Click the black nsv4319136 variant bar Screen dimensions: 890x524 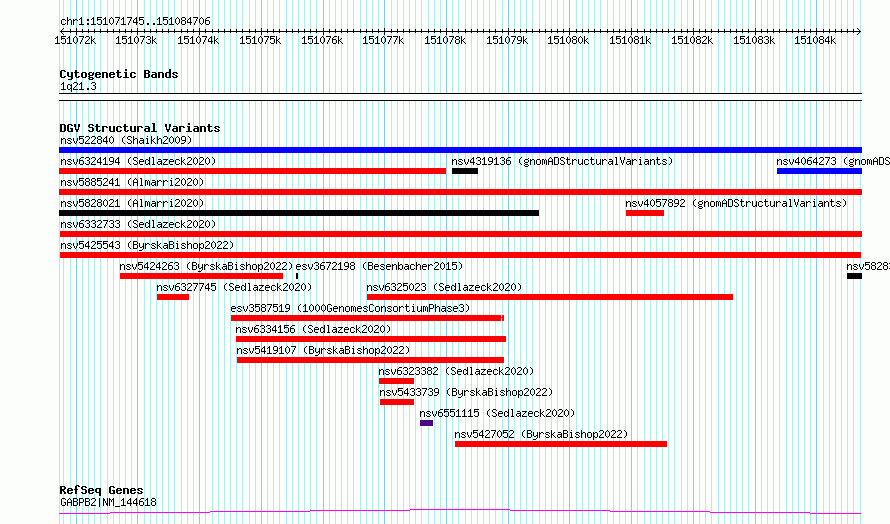pos(465,171)
